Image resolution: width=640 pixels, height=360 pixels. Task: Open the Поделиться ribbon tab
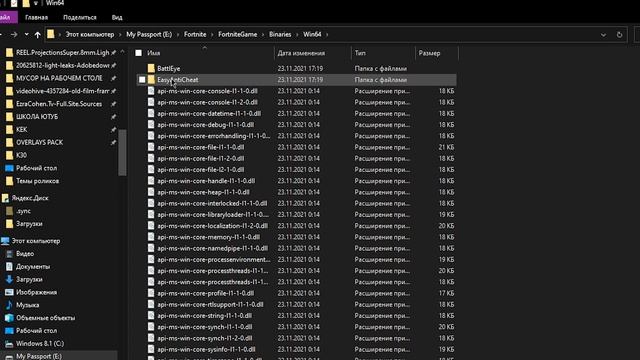[x=80, y=18]
